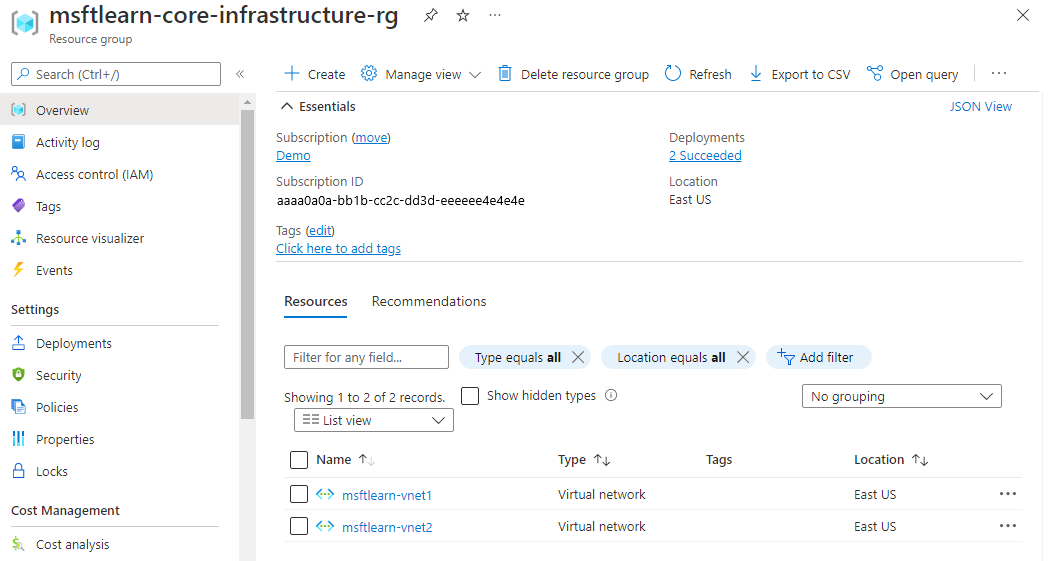The height and width of the screenshot is (561, 1051).
Task: Click the tags edit link
Action: (x=320, y=231)
